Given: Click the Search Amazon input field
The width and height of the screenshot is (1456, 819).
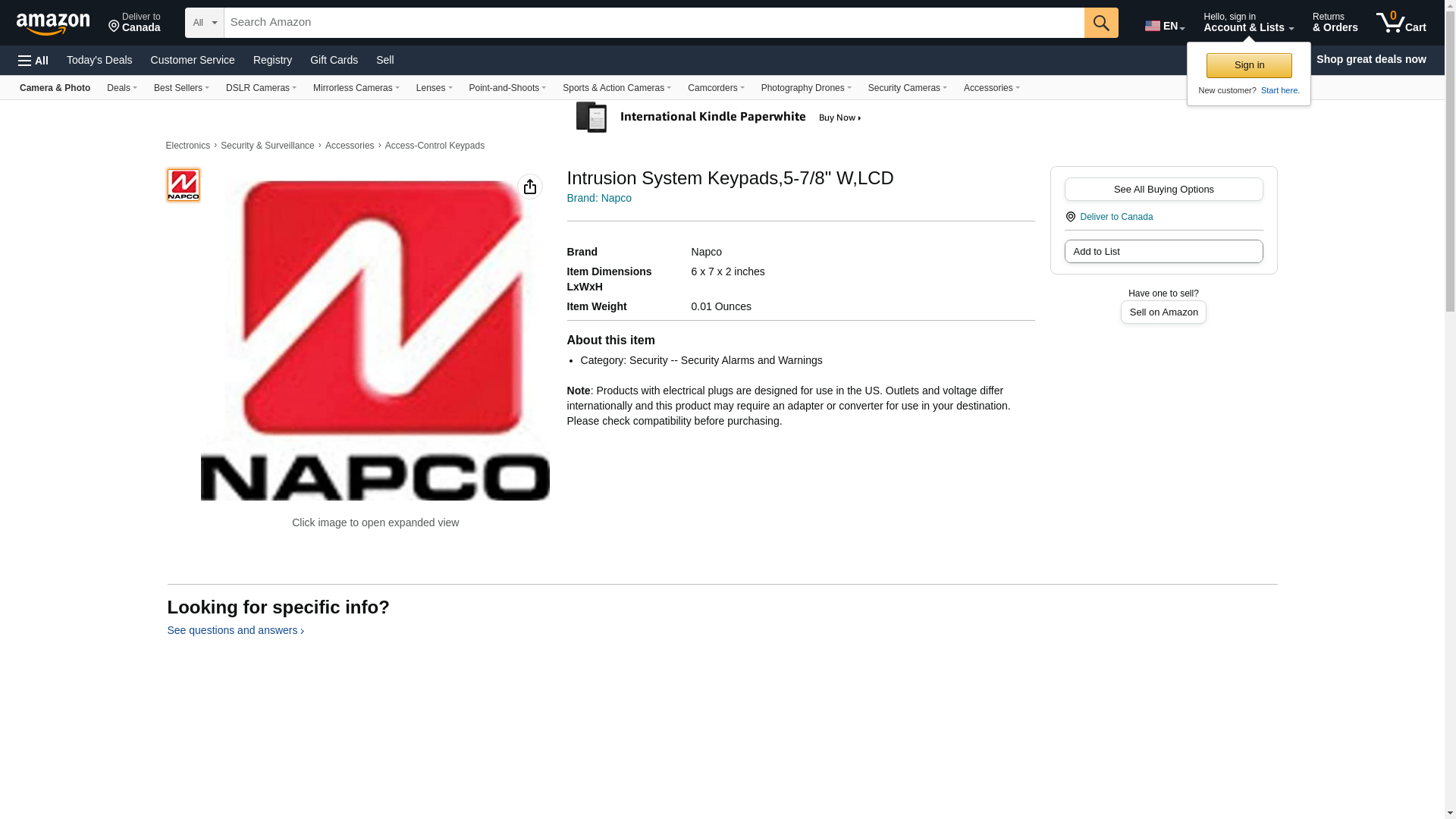Looking at the screenshot, I should [653, 23].
